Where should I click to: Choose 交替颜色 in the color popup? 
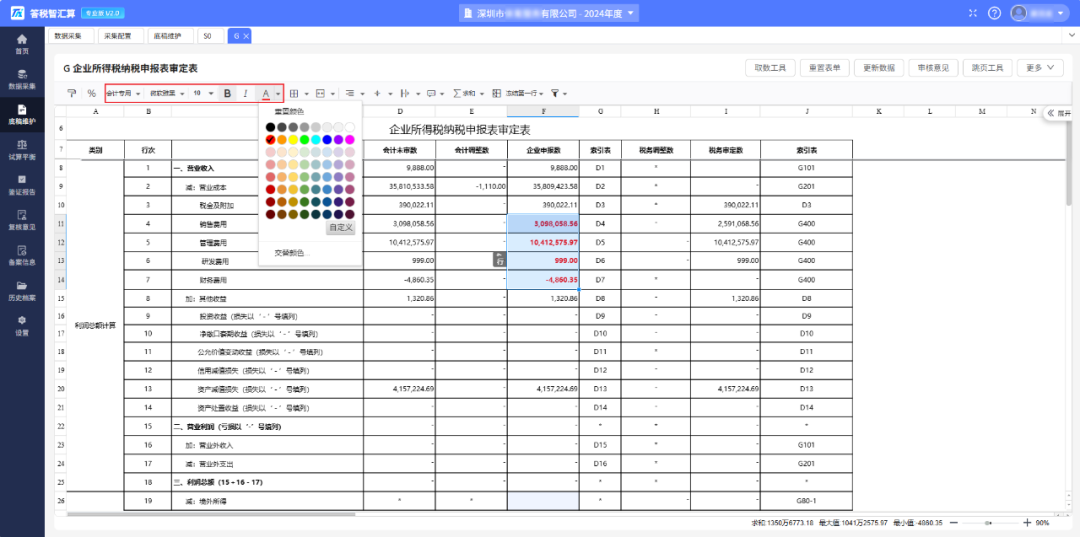292,253
